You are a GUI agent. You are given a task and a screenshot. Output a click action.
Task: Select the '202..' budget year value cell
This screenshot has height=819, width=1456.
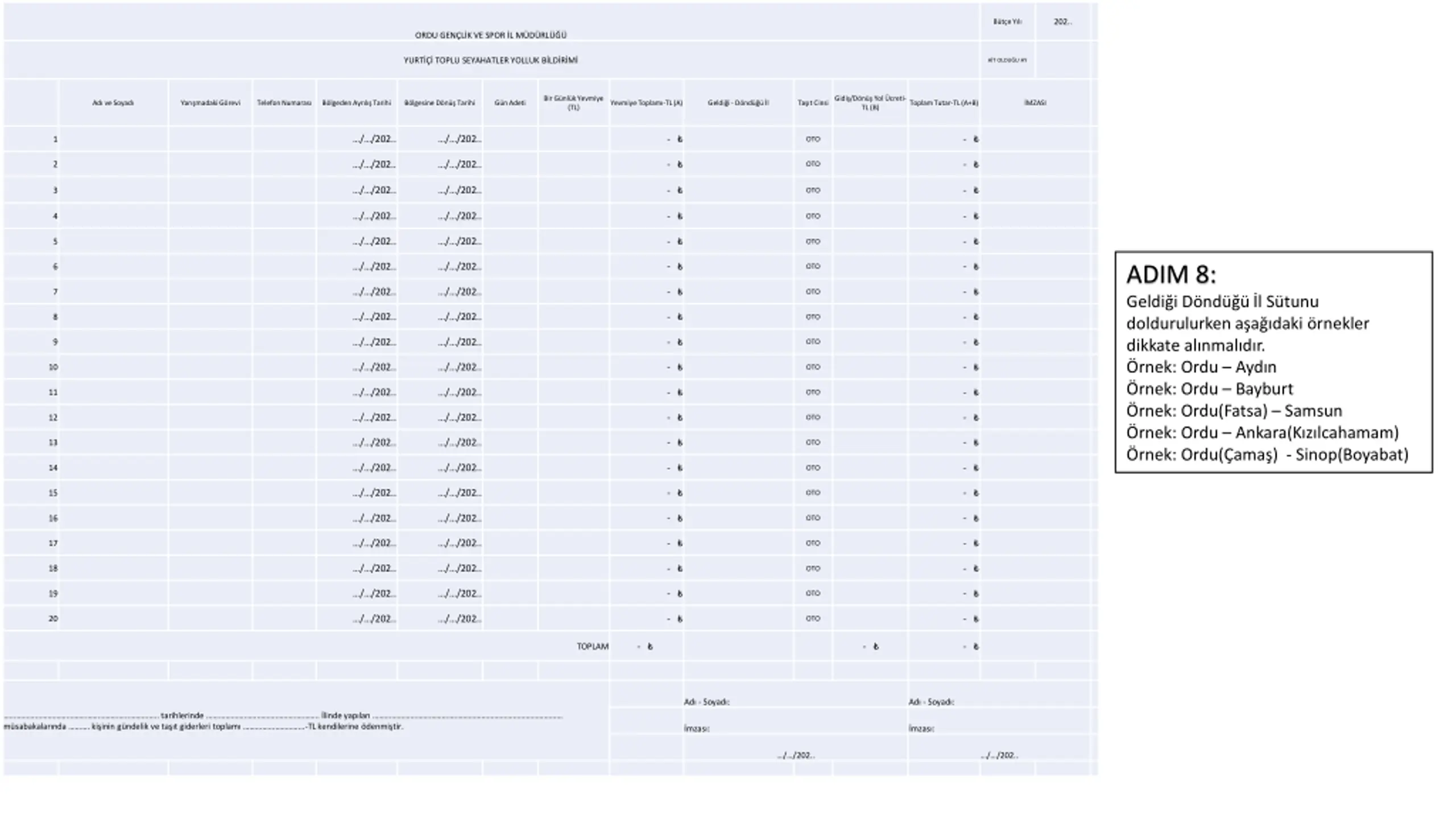(x=1062, y=22)
